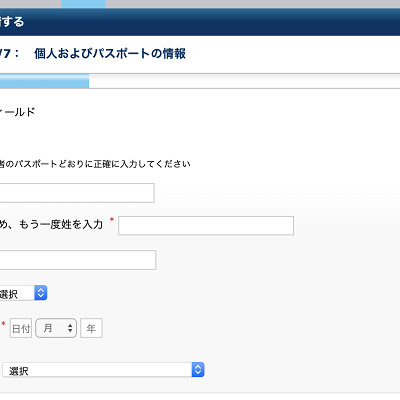Focus the 日付 day input field
400x400 pixels.
(21, 328)
